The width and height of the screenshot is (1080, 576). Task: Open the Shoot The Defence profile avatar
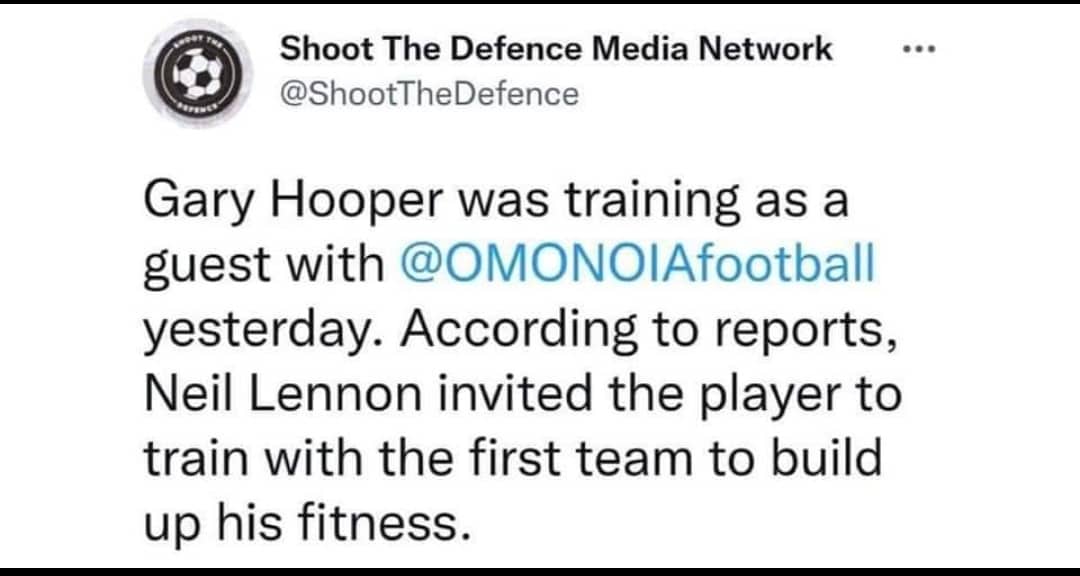tap(198, 72)
